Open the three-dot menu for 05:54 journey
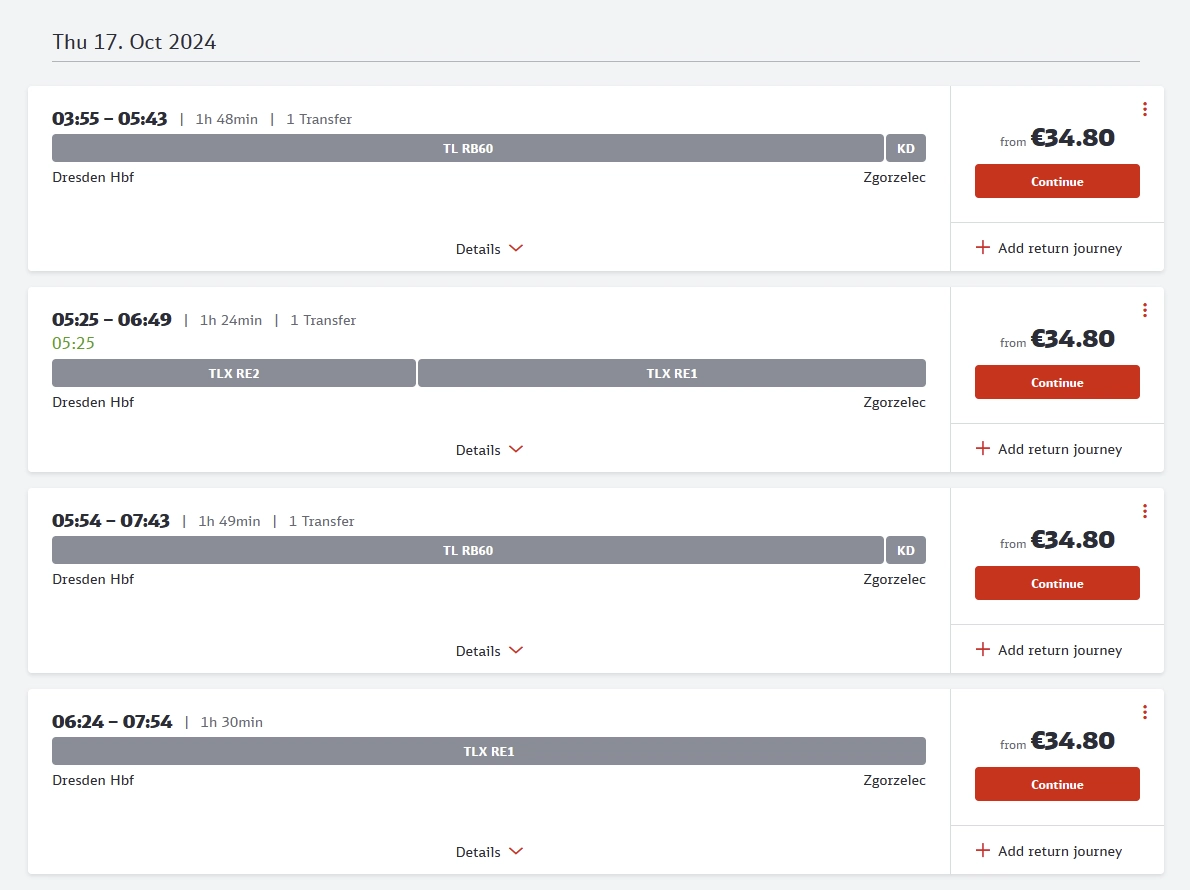The image size is (1190, 890). [1144, 511]
